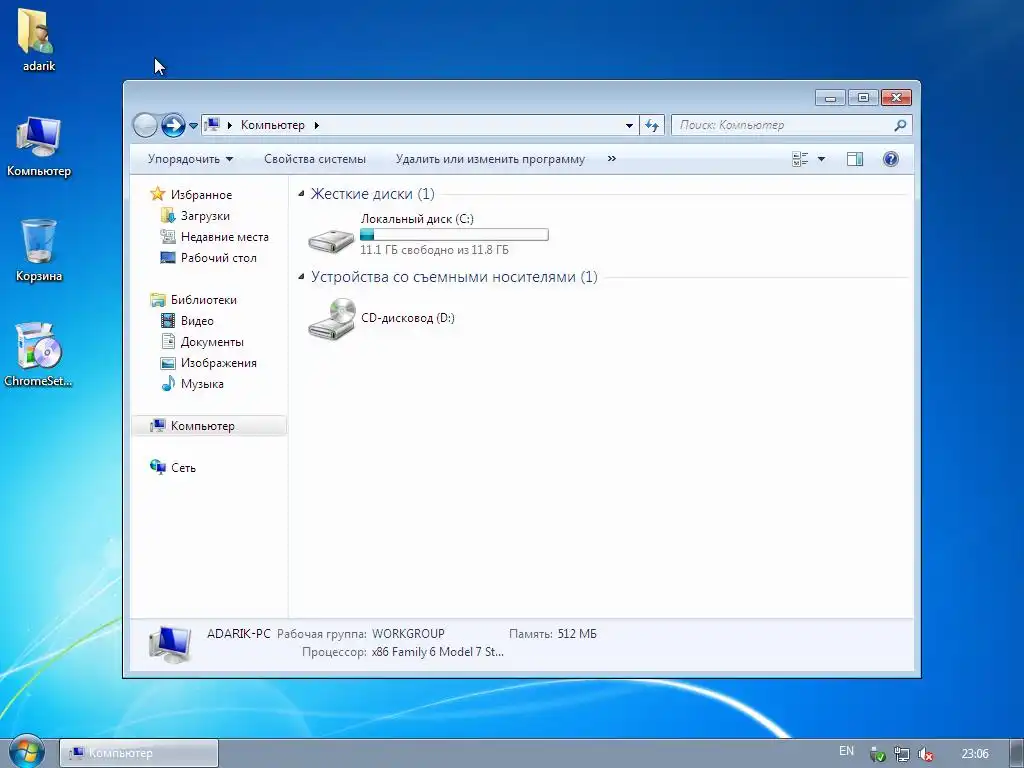Image resolution: width=1024 pixels, height=768 pixels.
Task: Click x86 Family 6 Model 7 processor text
Action: [438, 652]
